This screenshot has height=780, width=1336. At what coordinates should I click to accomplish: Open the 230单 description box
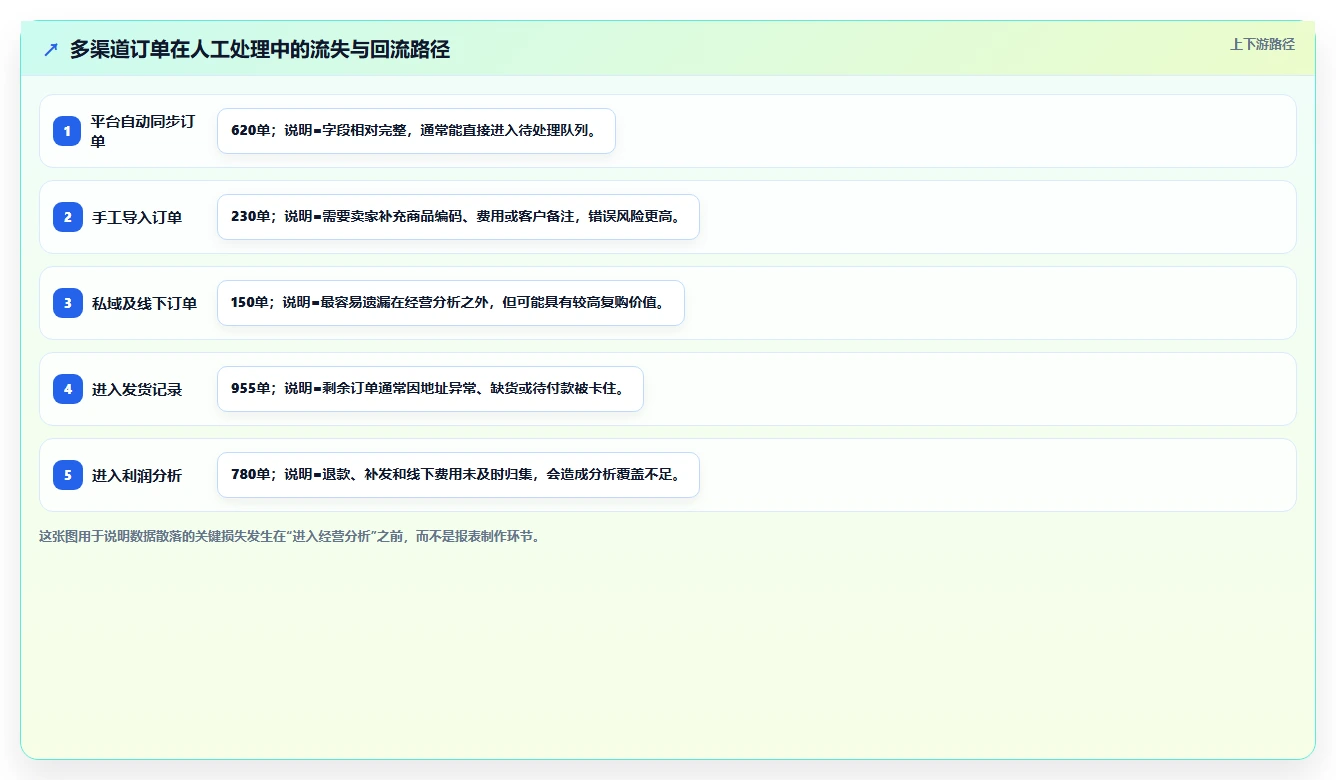coord(458,217)
